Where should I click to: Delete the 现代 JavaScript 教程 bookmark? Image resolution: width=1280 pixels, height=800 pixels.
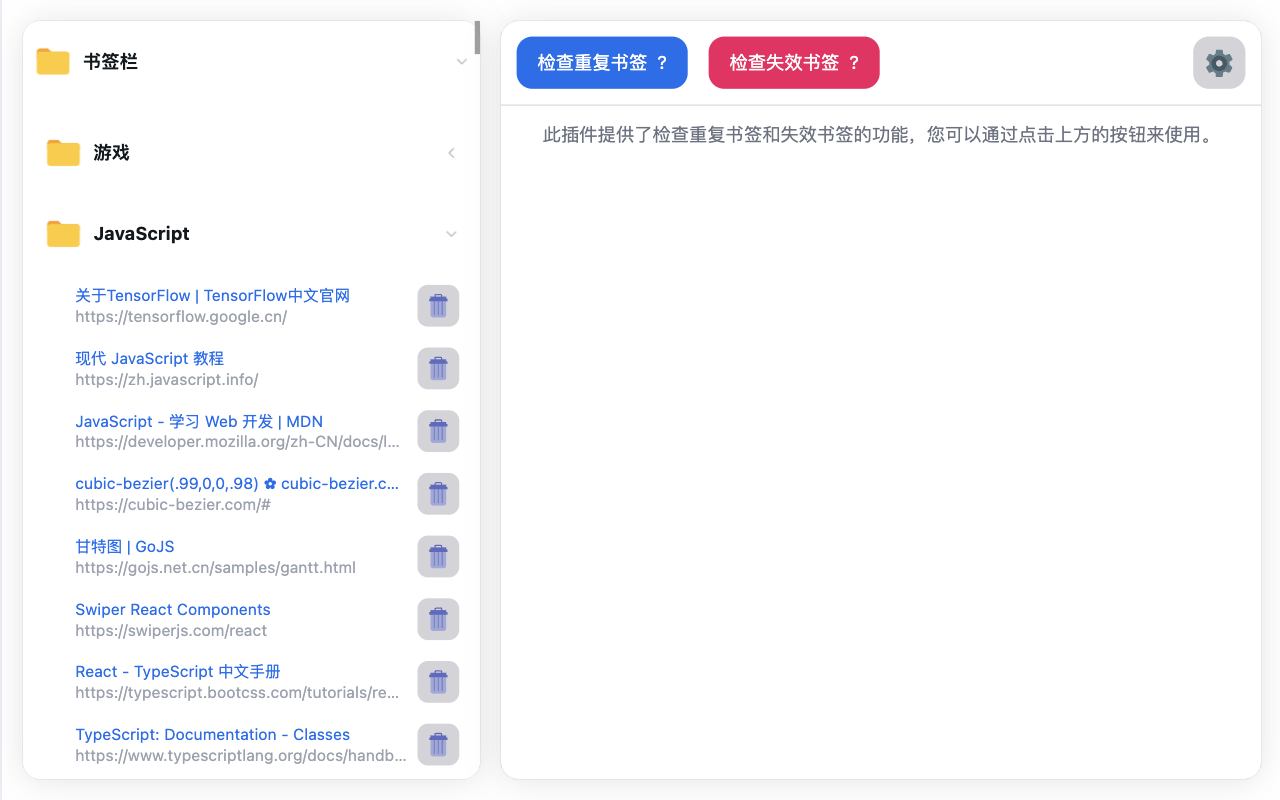[438, 368]
